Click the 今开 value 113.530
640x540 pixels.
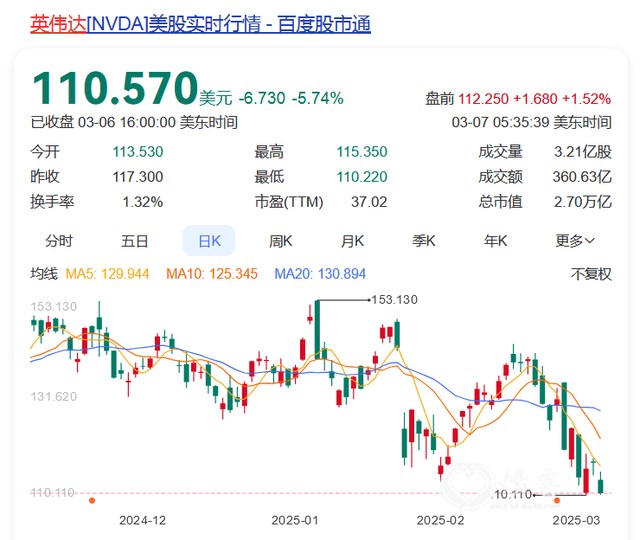(138, 152)
